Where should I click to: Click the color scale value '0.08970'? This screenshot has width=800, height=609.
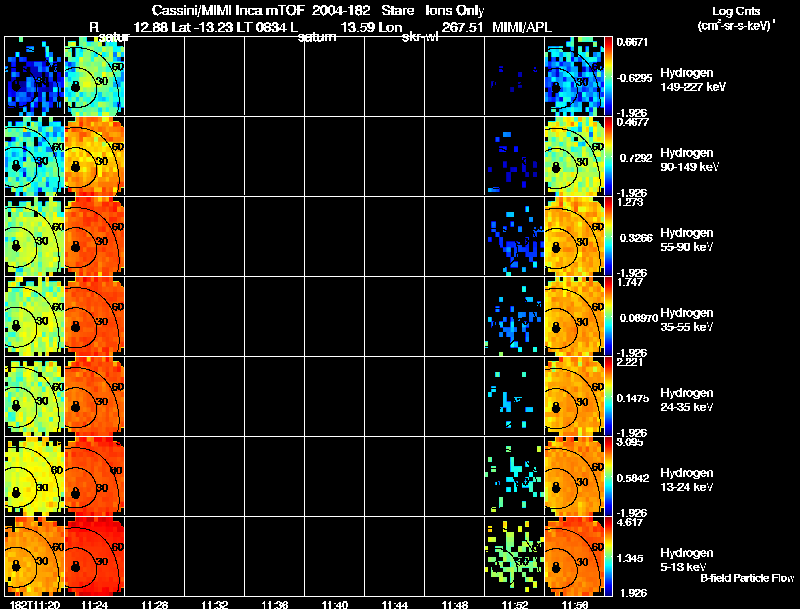tap(638, 318)
